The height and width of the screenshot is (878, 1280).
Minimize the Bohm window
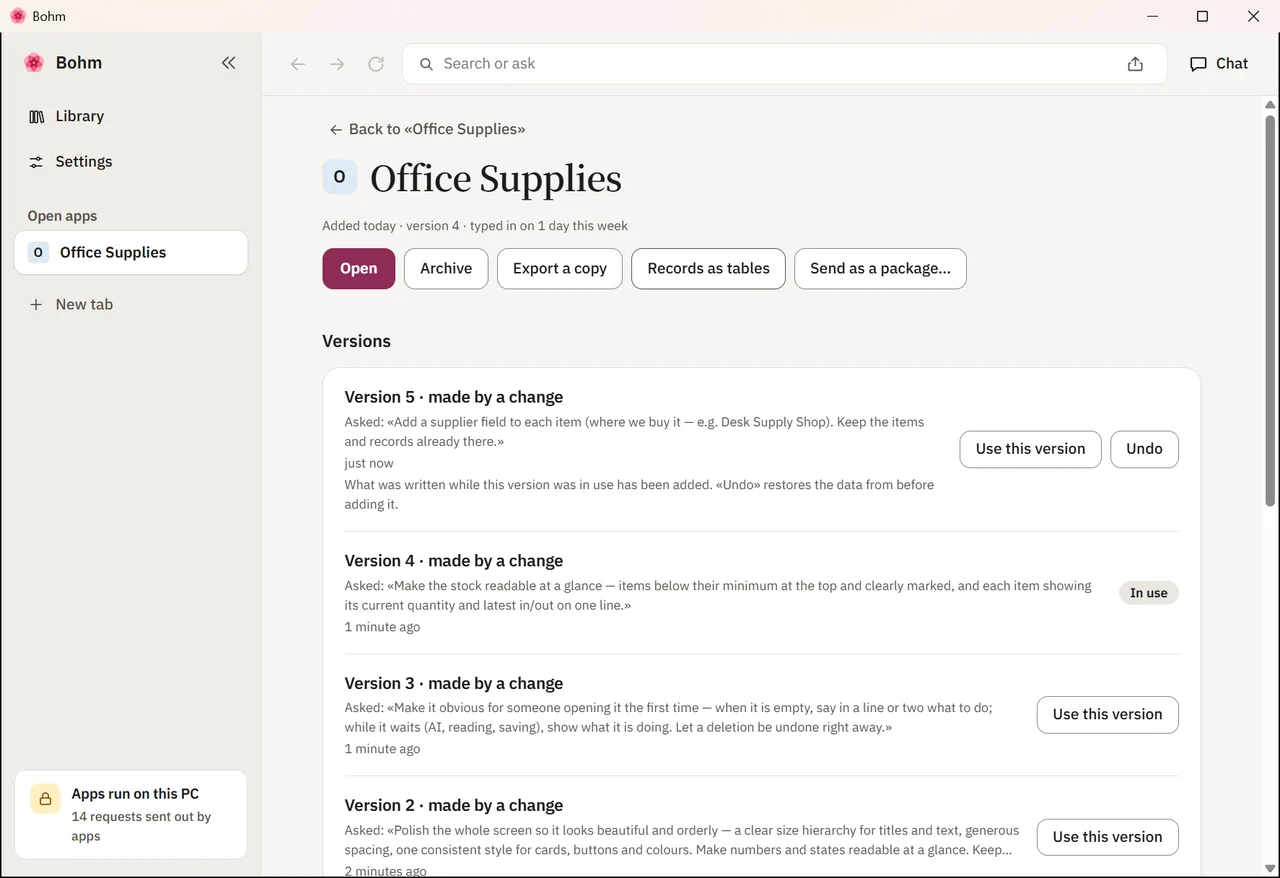coord(1153,16)
